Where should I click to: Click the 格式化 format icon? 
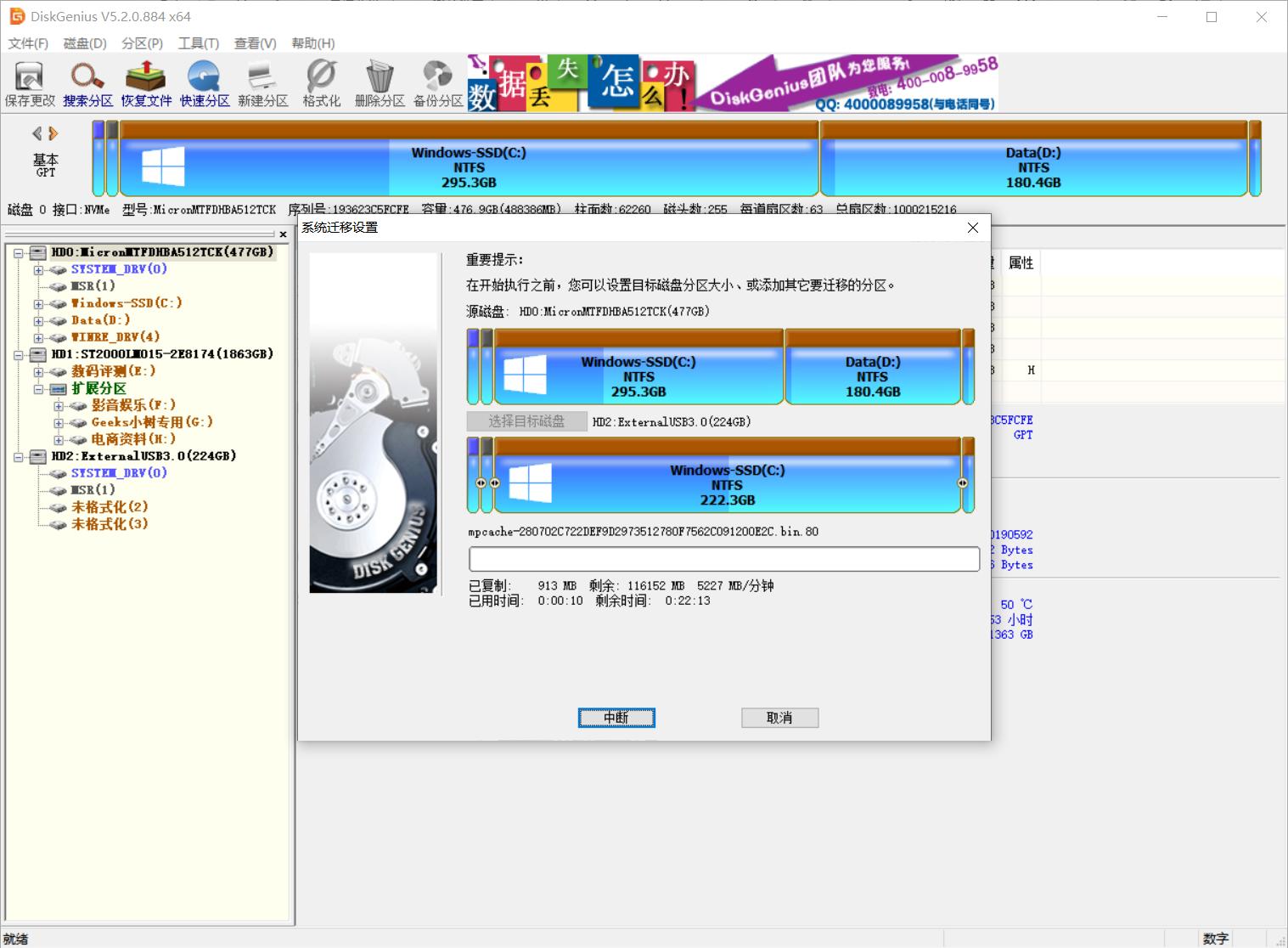click(321, 84)
